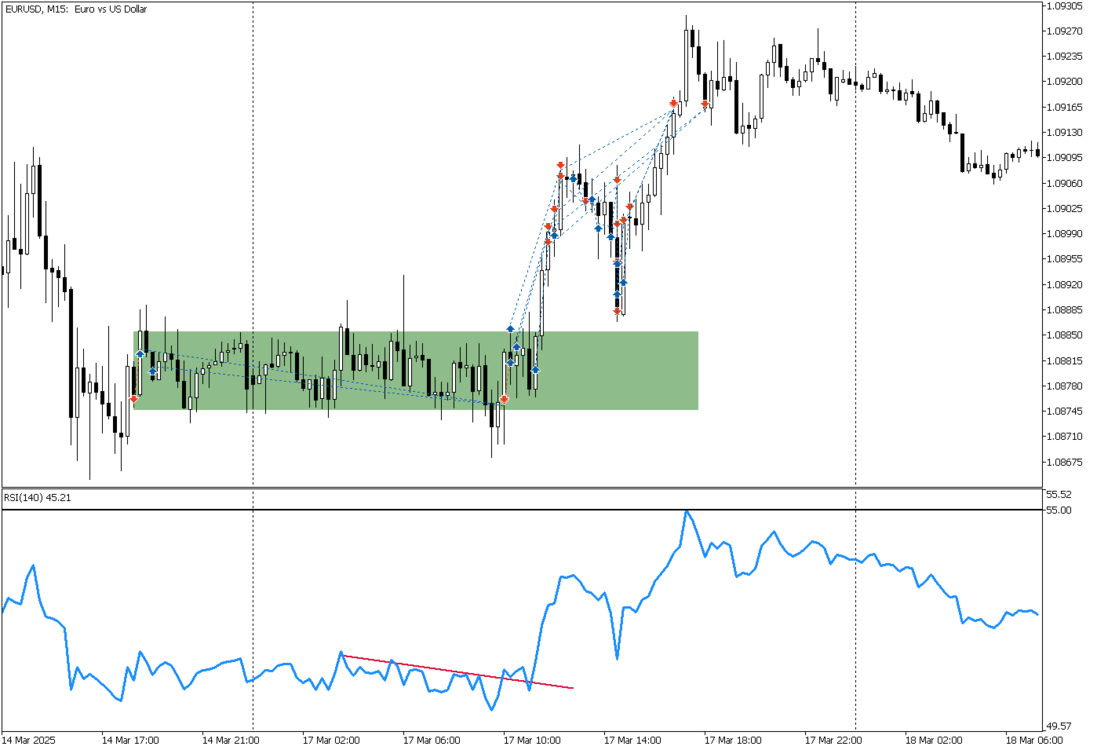Click the 1.08780 price level label
This screenshot has height=750, width=1097.
[x=1064, y=386]
